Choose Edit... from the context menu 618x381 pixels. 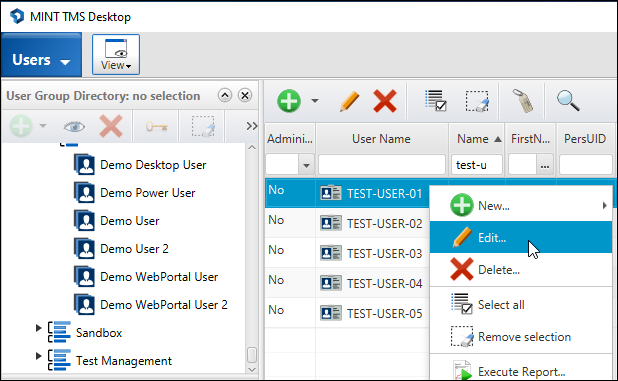coord(521,237)
